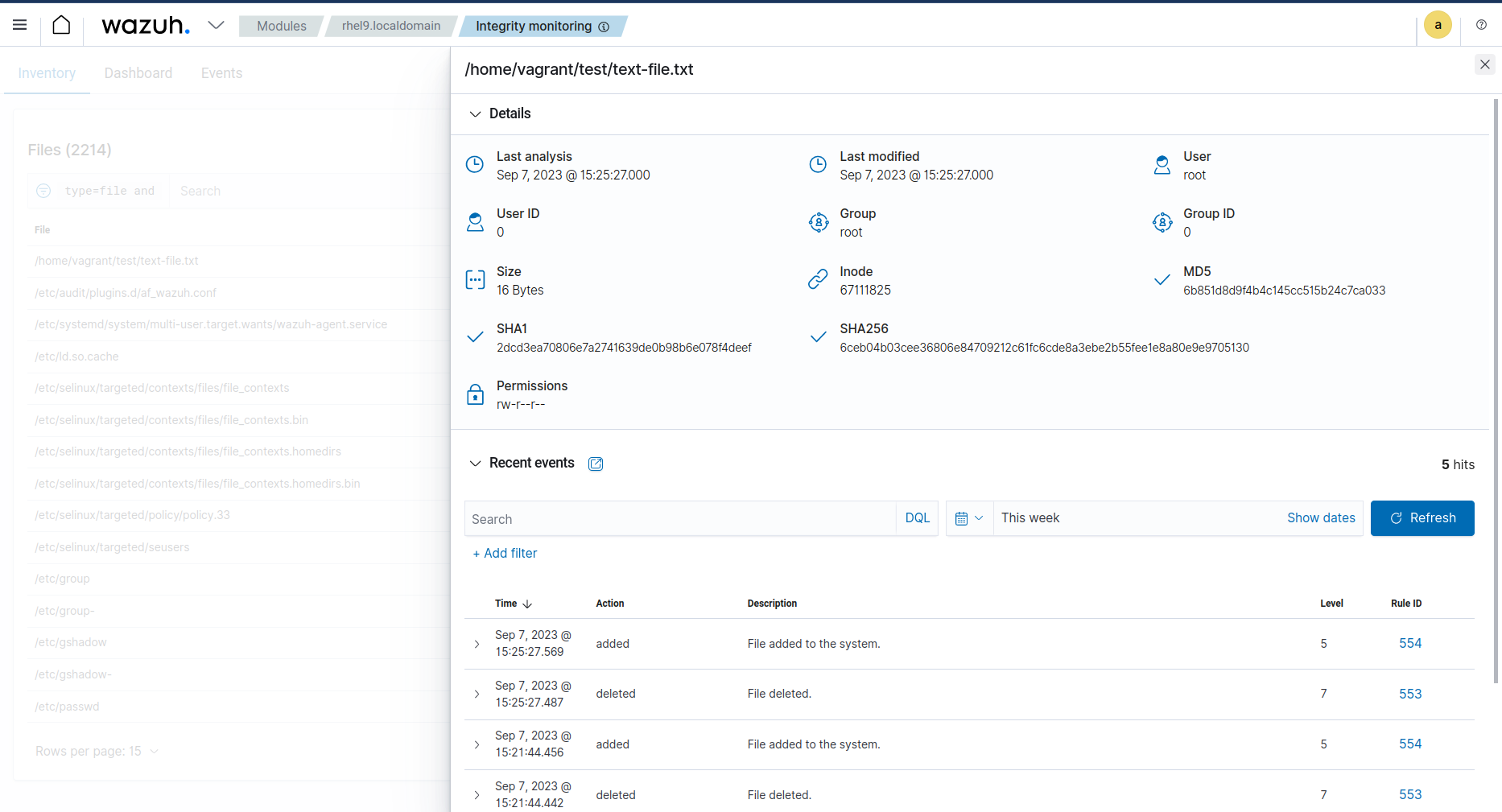Screen dimensions: 1502x812
Task: Open the Rows per page dropdown
Action: pyautogui.click(x=97, y=751)
